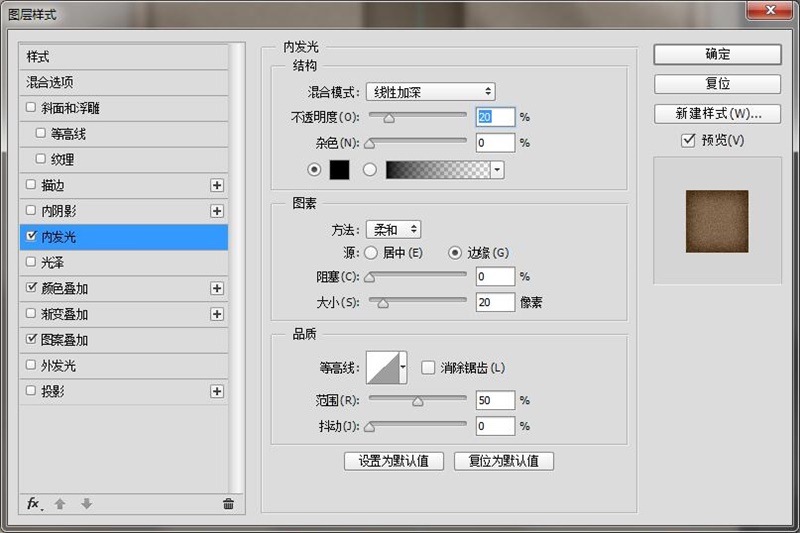
Task: Enable the 光泽 checkbox
Action: coord(31,262)
